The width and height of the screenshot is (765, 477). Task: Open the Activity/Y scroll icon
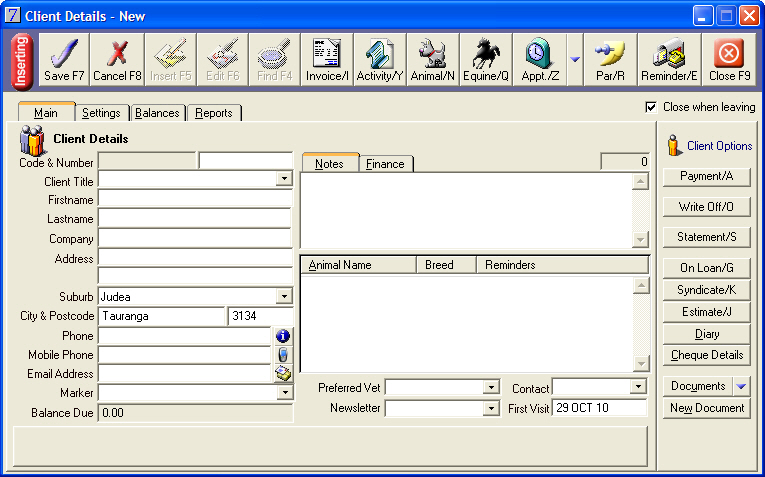coord(380,60)
